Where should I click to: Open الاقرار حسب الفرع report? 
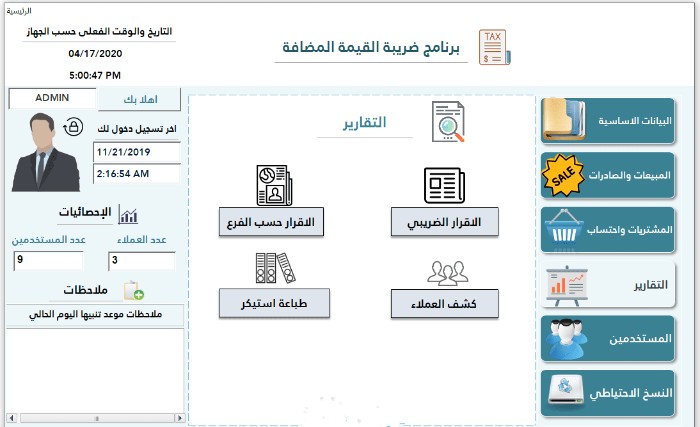(271, 222)
